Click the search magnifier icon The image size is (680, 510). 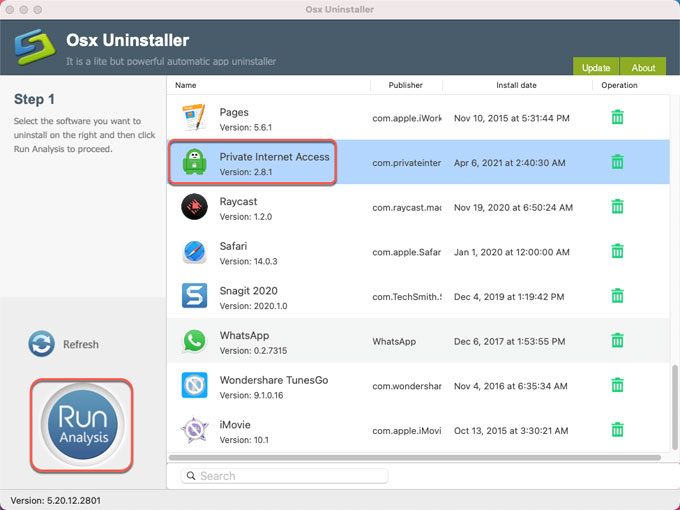(191, 476)
